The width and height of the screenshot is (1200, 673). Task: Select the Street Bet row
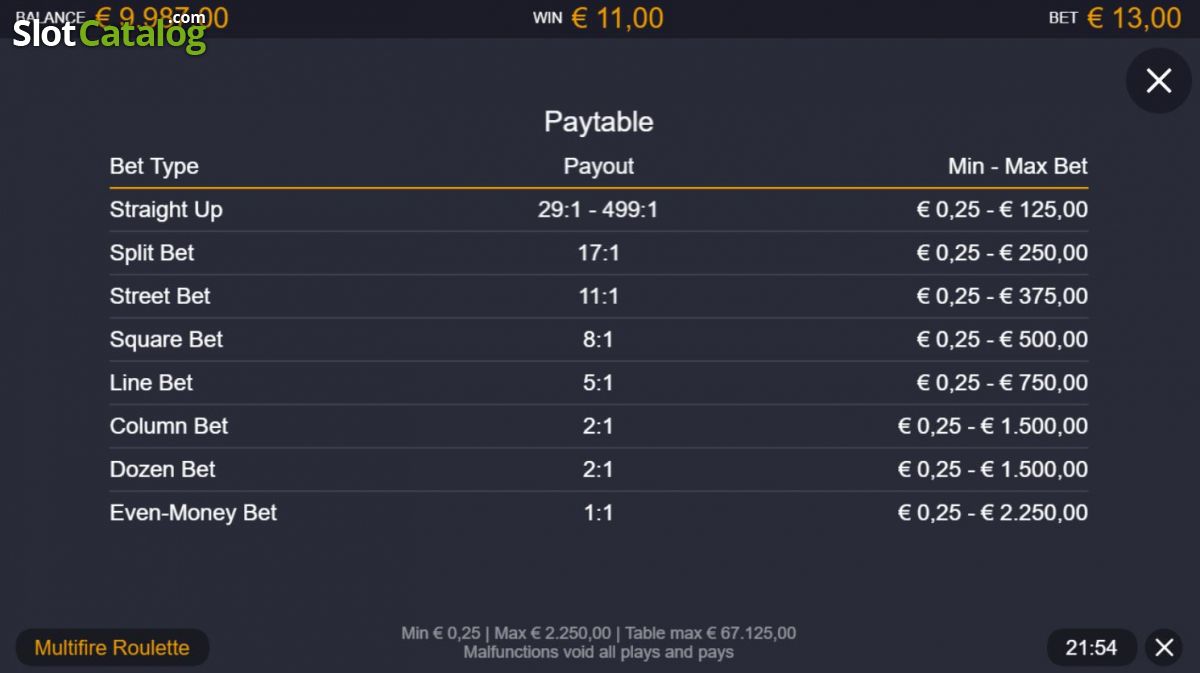(599, 296)
